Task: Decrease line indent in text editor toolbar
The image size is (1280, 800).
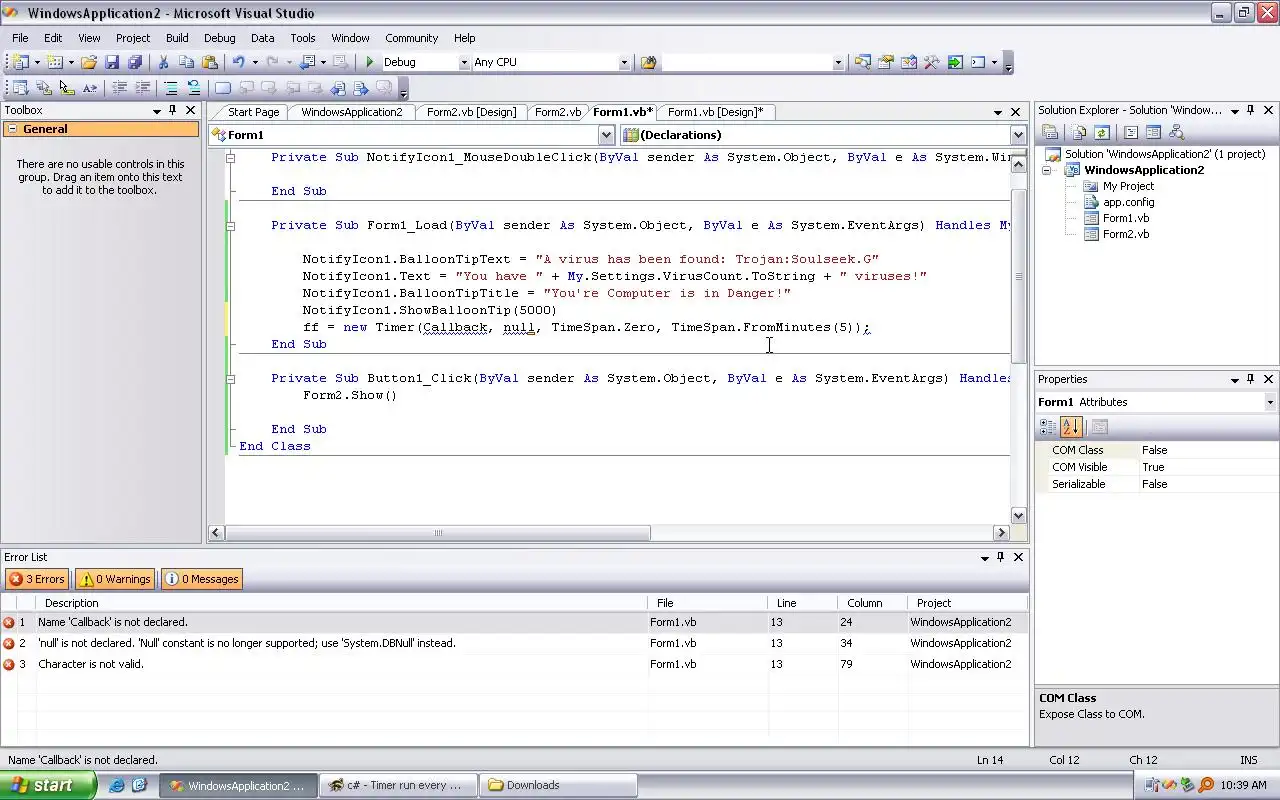Action: (x=119, y=88)
